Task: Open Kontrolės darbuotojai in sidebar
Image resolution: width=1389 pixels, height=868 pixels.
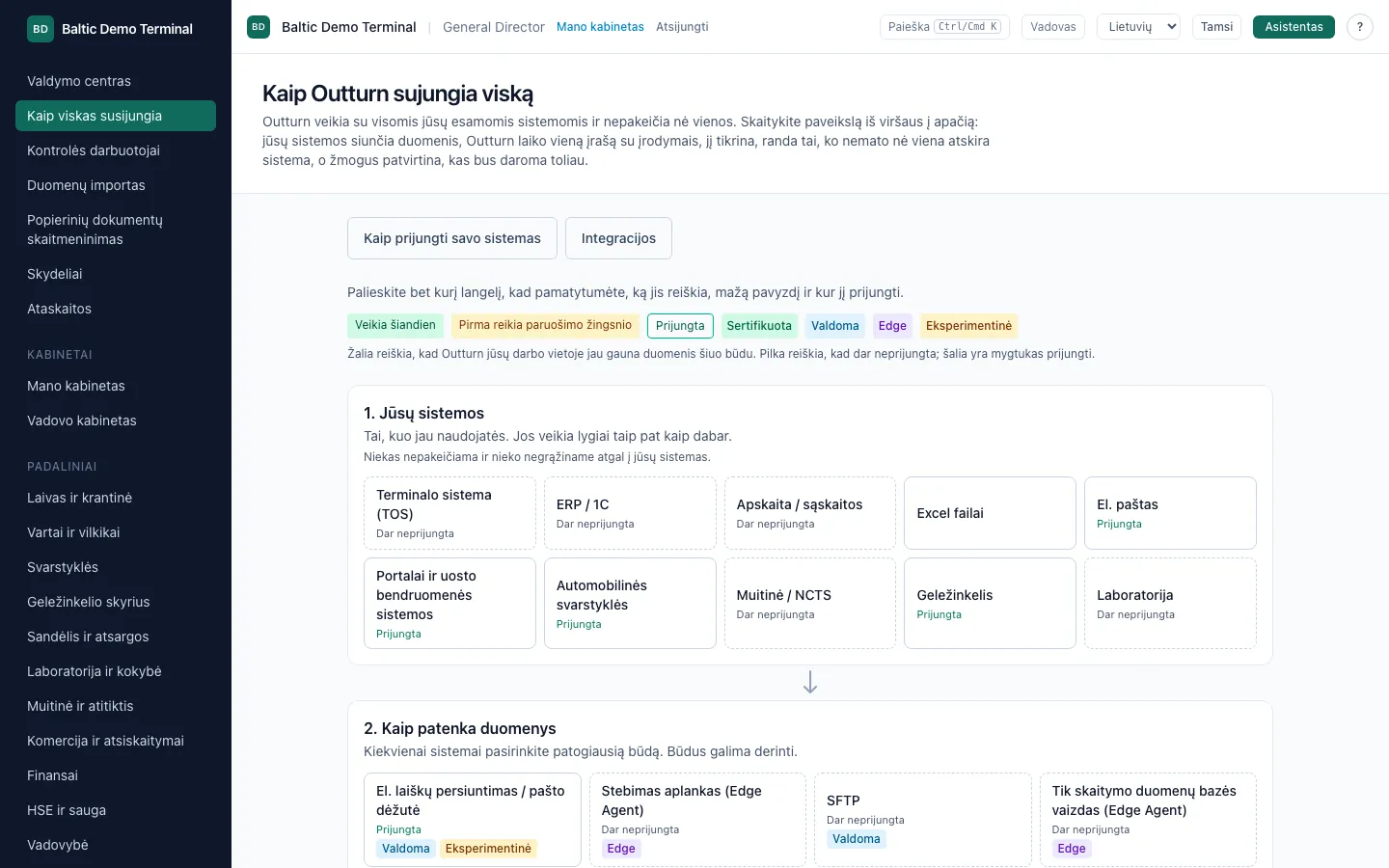Action: (116, 150)
